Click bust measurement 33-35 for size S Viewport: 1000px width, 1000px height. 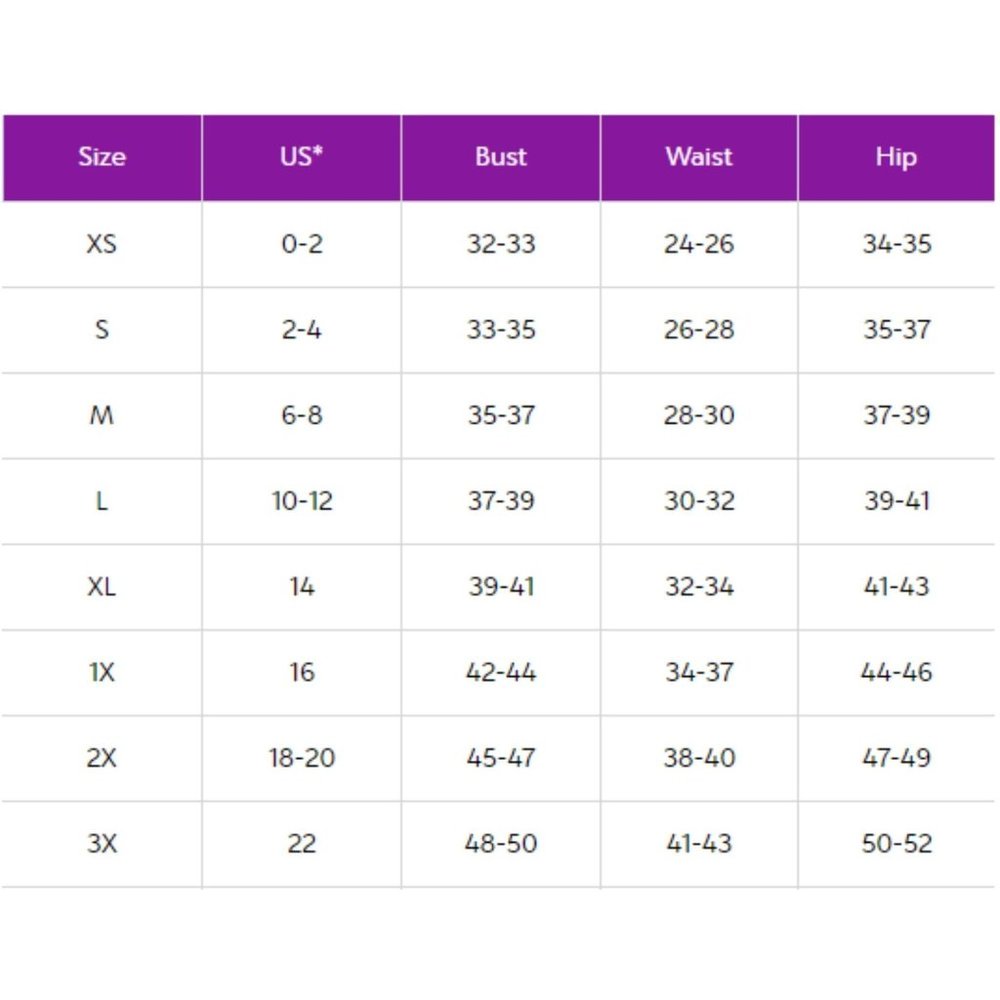[x=500, y=330]
